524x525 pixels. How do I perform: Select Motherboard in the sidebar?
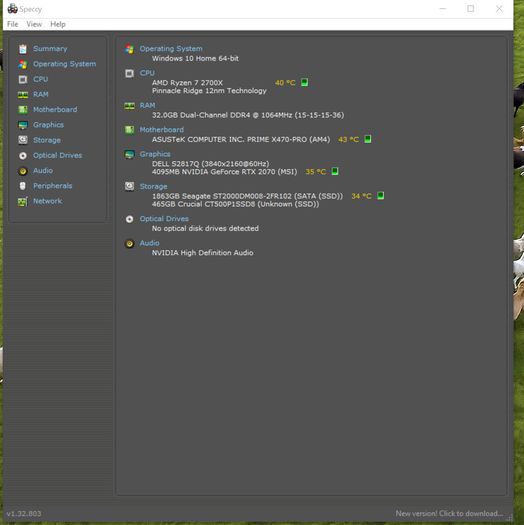click(55, 109)
